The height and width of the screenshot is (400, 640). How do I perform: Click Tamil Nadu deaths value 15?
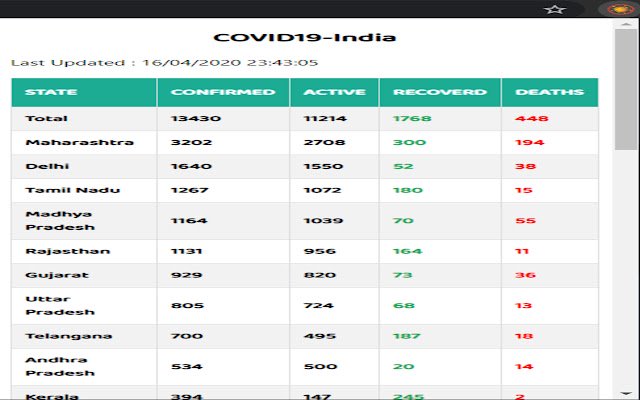point(524,190)
